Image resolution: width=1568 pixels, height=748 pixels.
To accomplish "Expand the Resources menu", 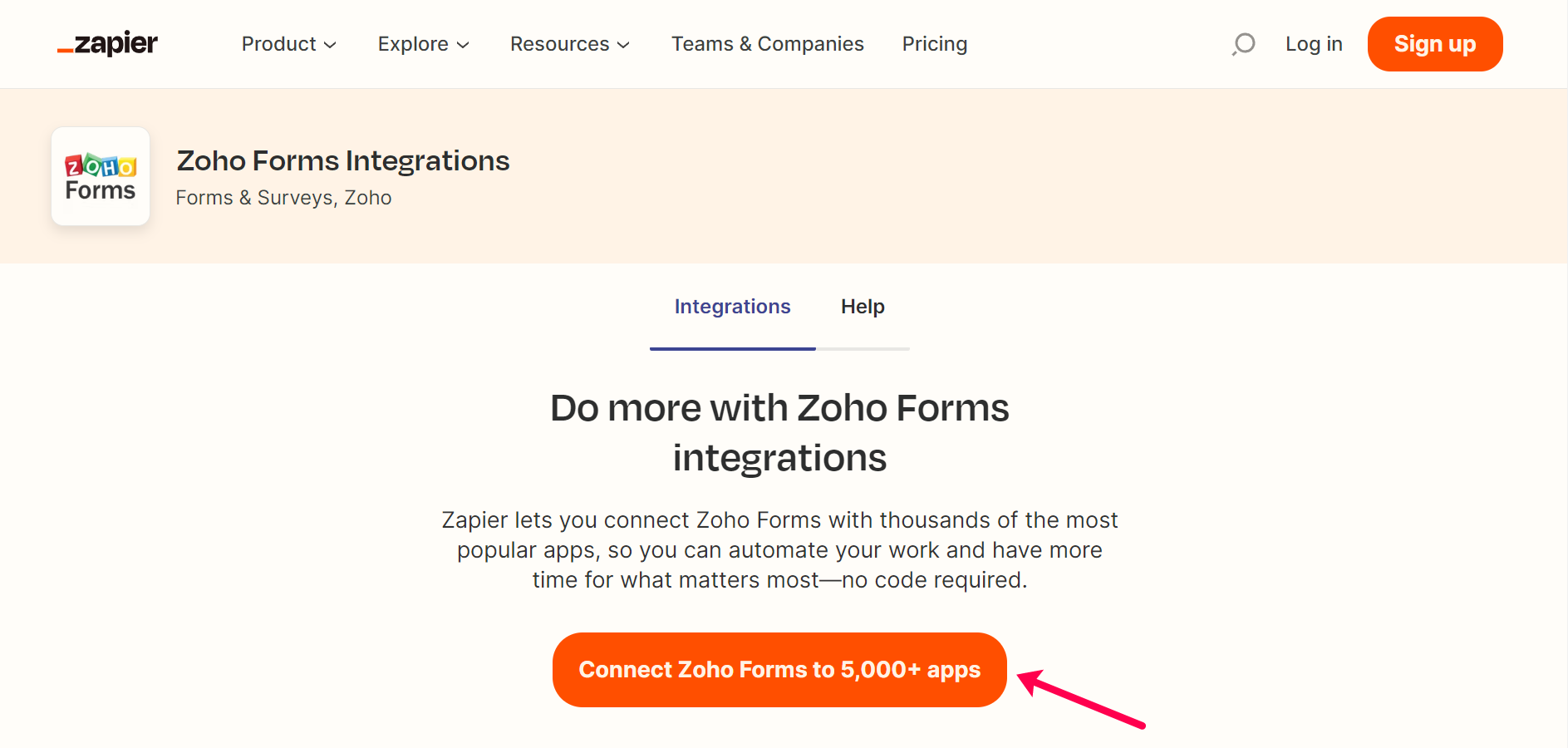I will (x=569, y=44).
